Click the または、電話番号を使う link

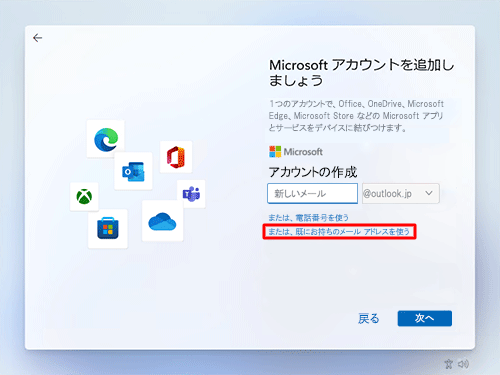[309, 218]
